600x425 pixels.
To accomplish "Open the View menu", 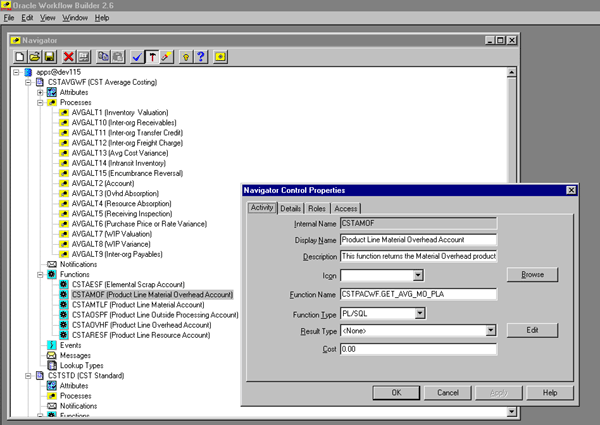I will [48, 18].
